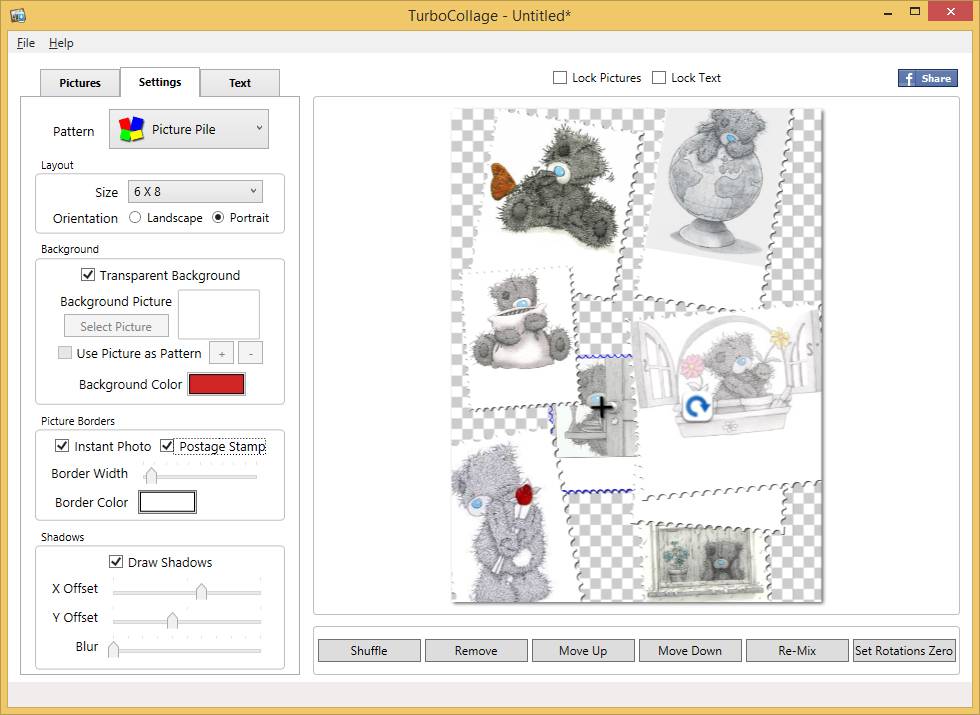
Task: Open the Help menu
Action: tap(61, 42)
